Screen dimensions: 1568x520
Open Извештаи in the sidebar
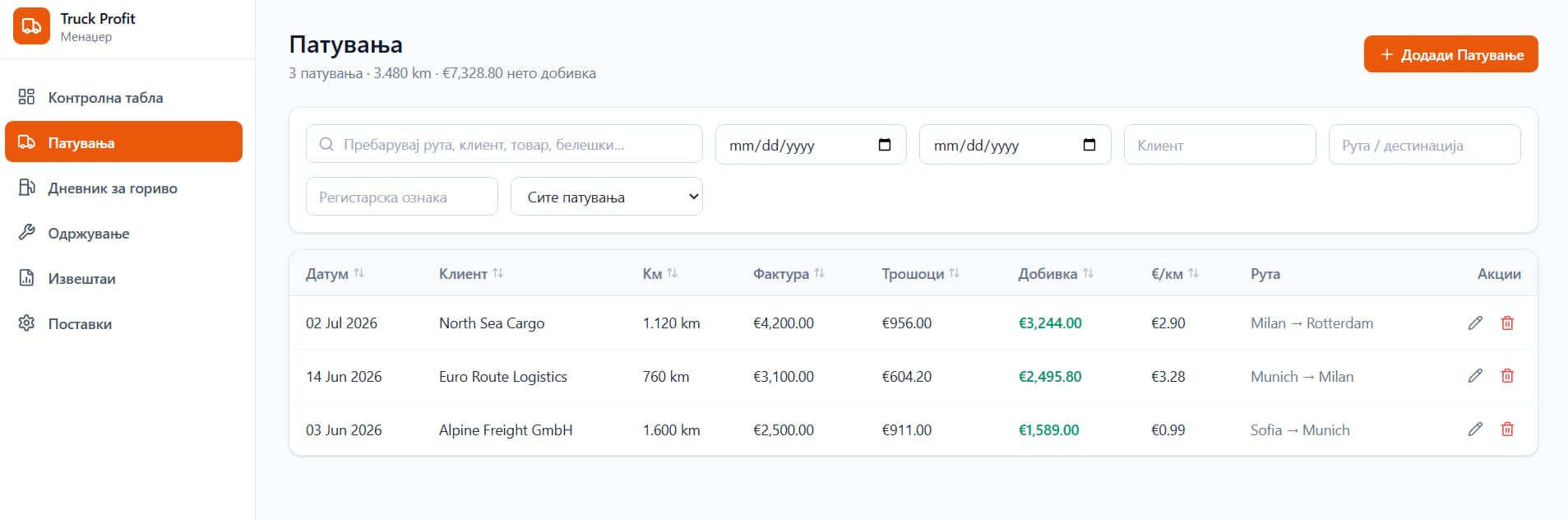[x=123, y=278]
